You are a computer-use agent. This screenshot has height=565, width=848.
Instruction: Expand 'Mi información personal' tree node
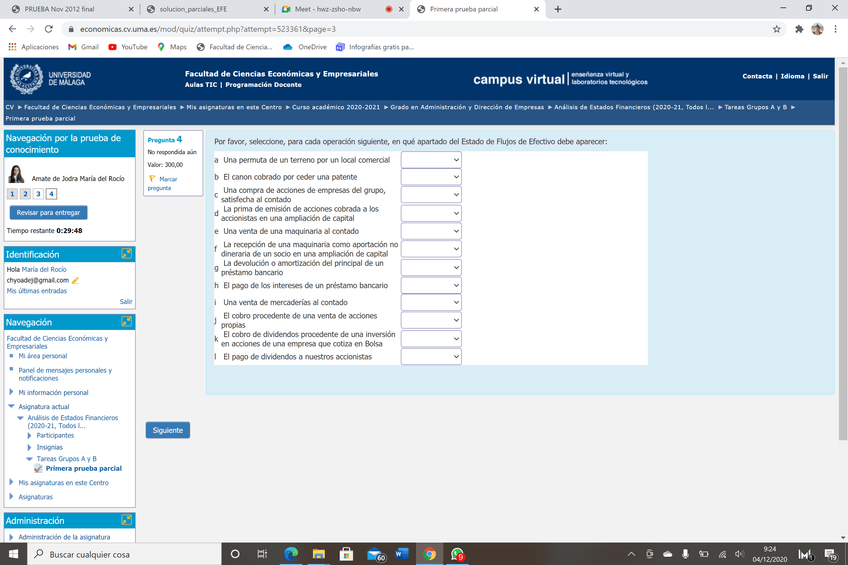coord(11,392)
